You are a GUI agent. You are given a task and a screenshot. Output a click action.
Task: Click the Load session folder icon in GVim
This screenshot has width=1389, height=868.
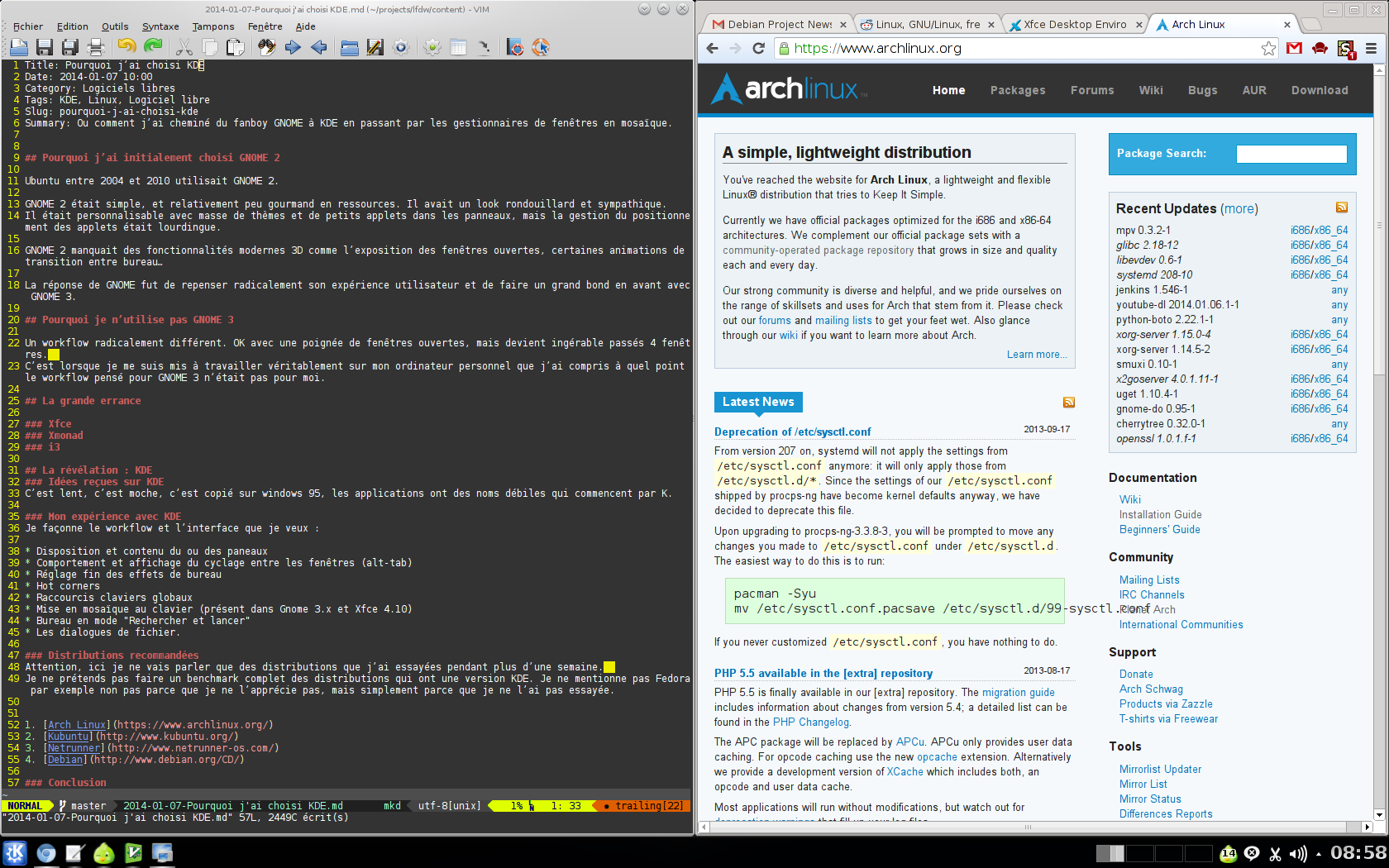(349, 47)
